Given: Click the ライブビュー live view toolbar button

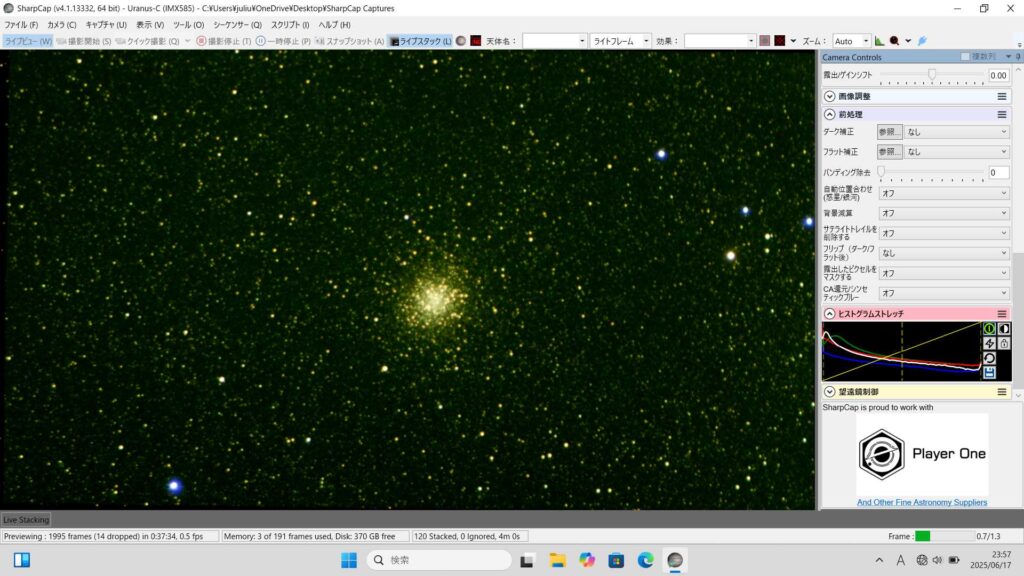Looking at the screenshot, I should (x=27, y=41).
